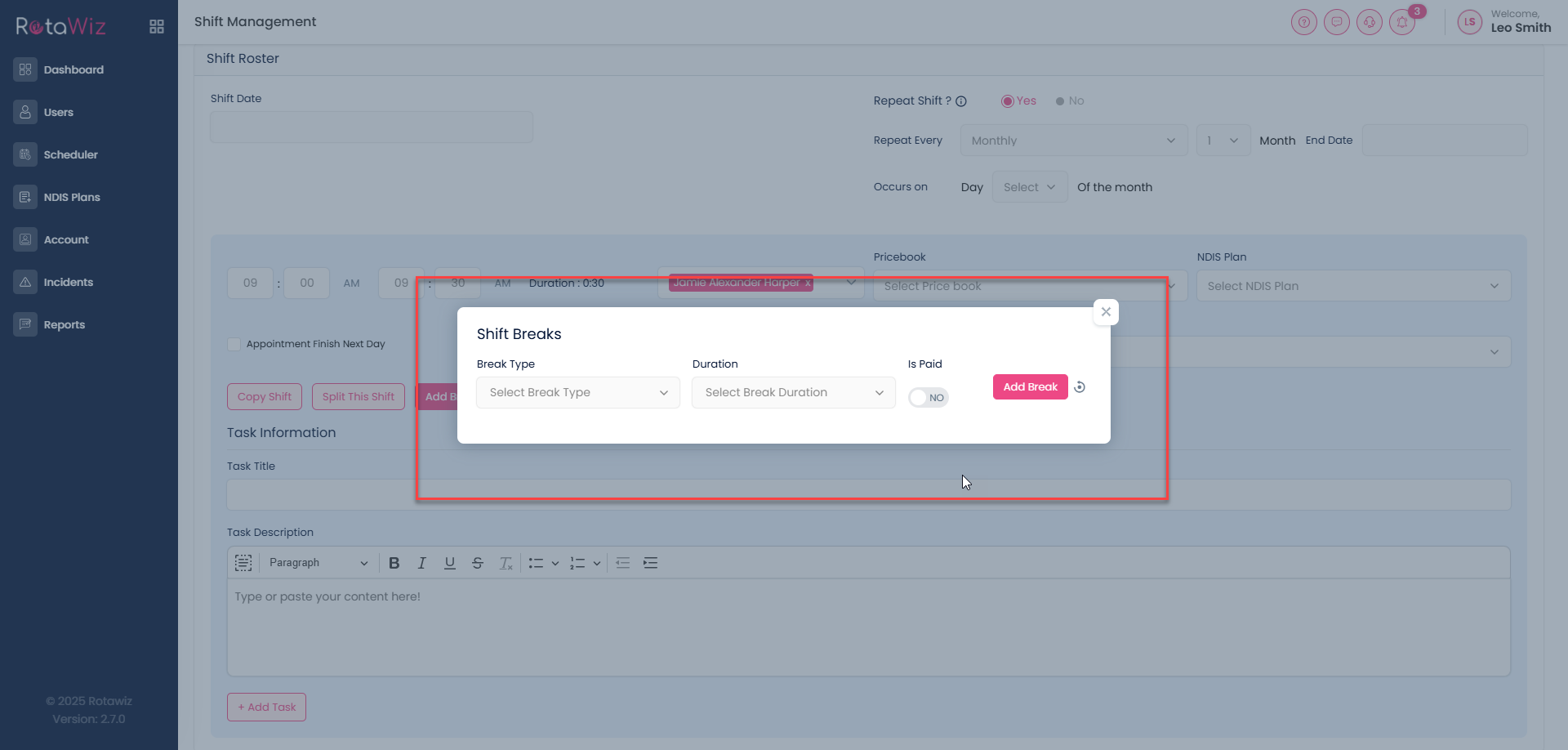
Task: Click the italic formatting icon
Action: coord(422,563)
